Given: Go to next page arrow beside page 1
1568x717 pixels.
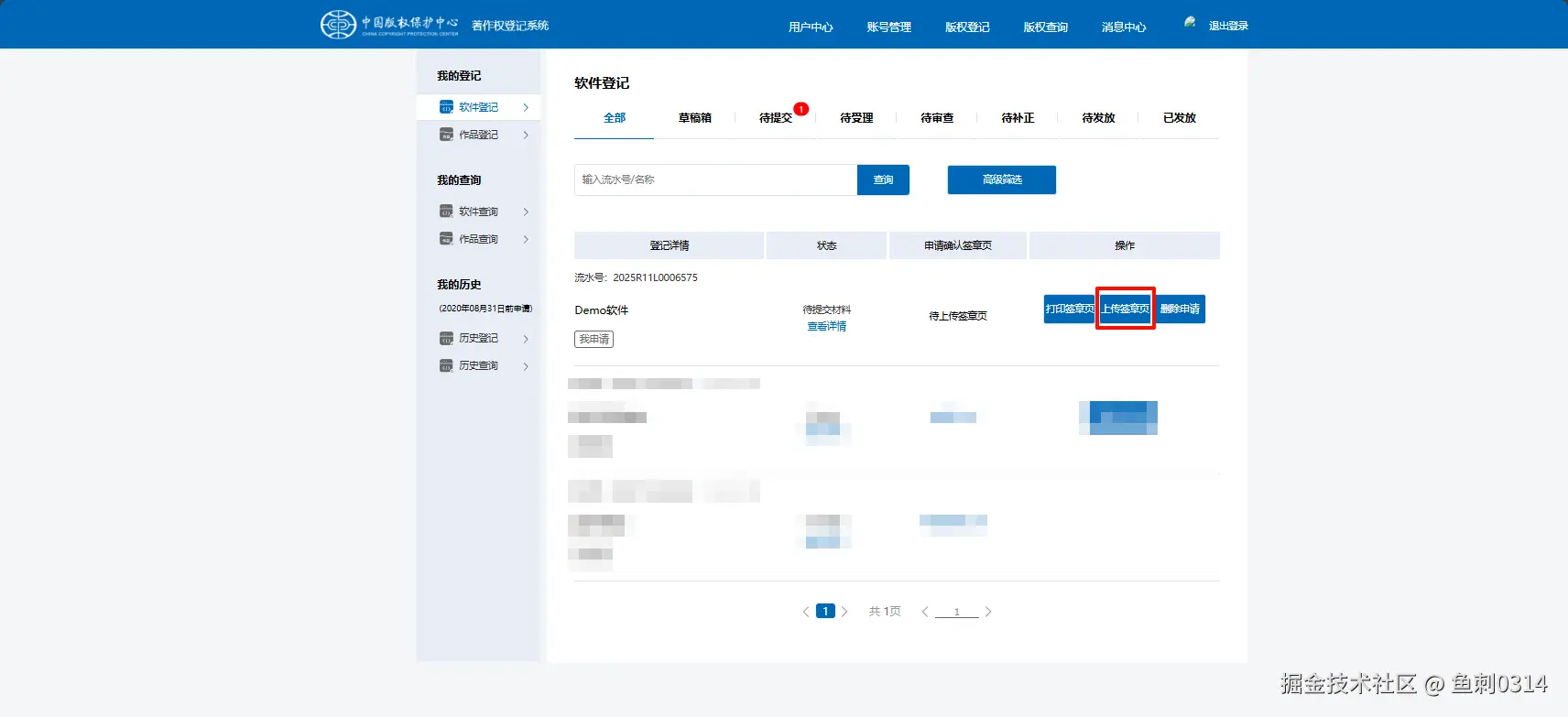Looking at the screenshot, I should point(844,612).
